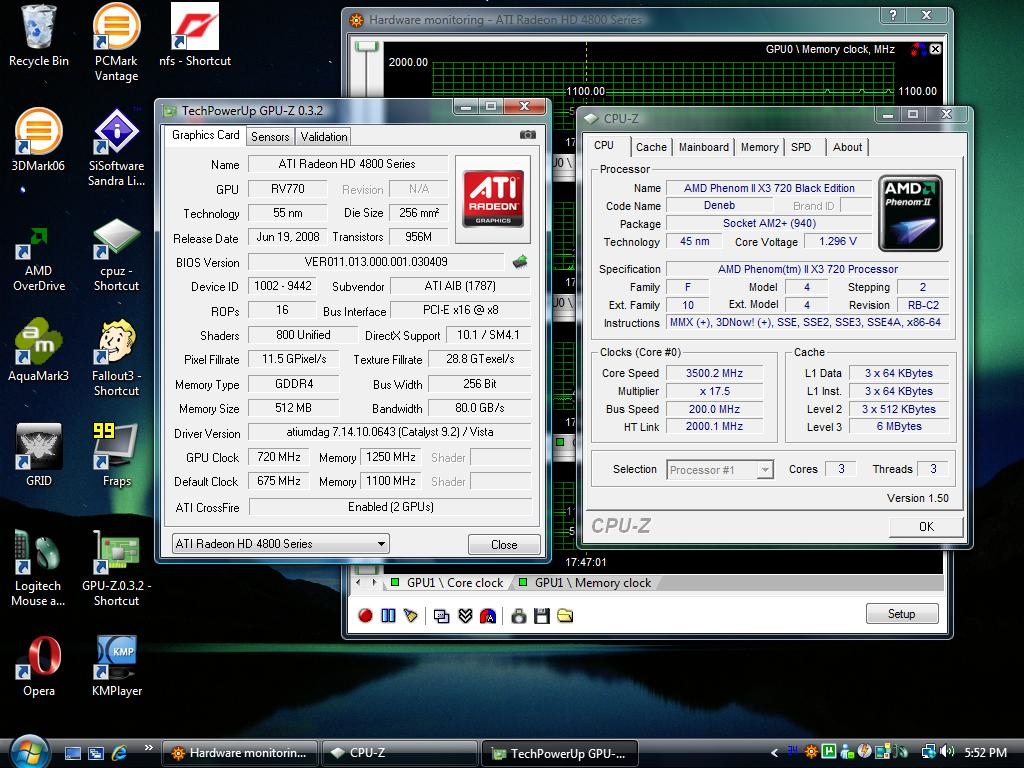Select the GPU1 \ Core clock tab
1024x768 pixels.
(448, 583)
